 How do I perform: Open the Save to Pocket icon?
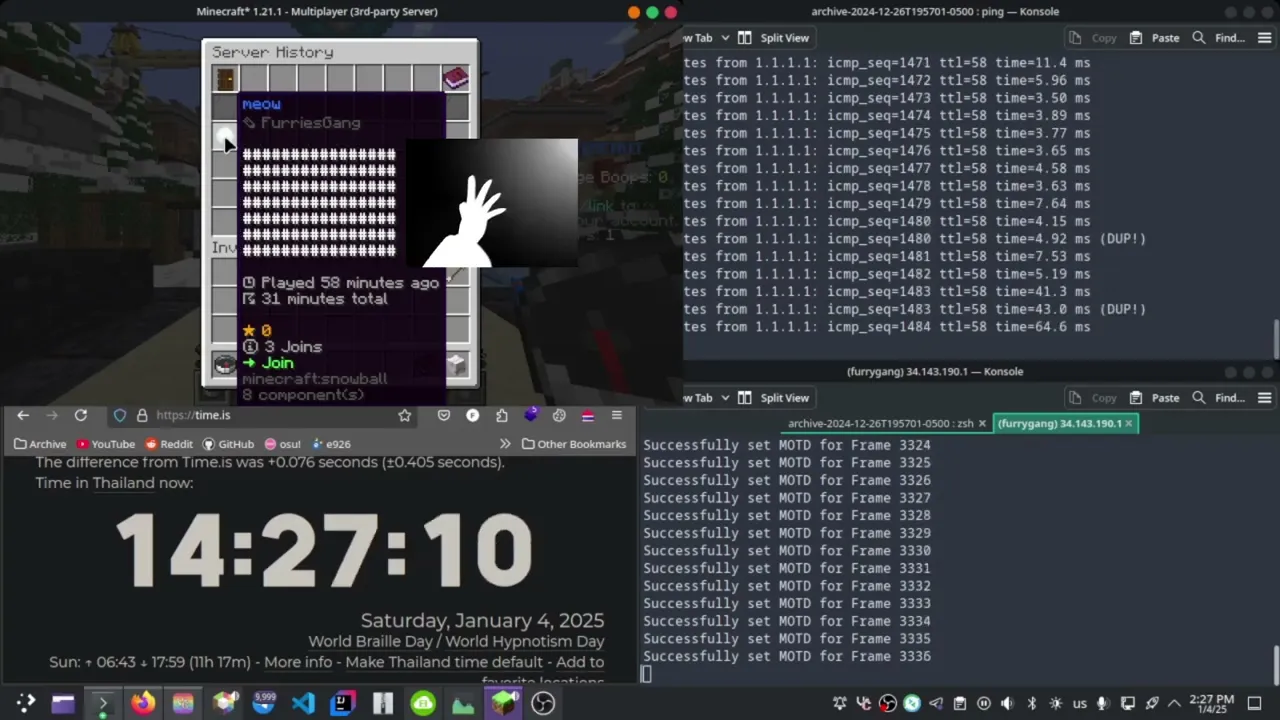click(444, 415)
